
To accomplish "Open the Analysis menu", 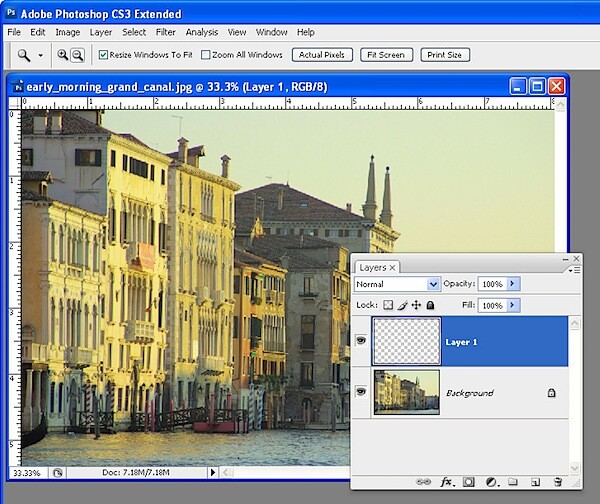I will [x=202, y=32].
